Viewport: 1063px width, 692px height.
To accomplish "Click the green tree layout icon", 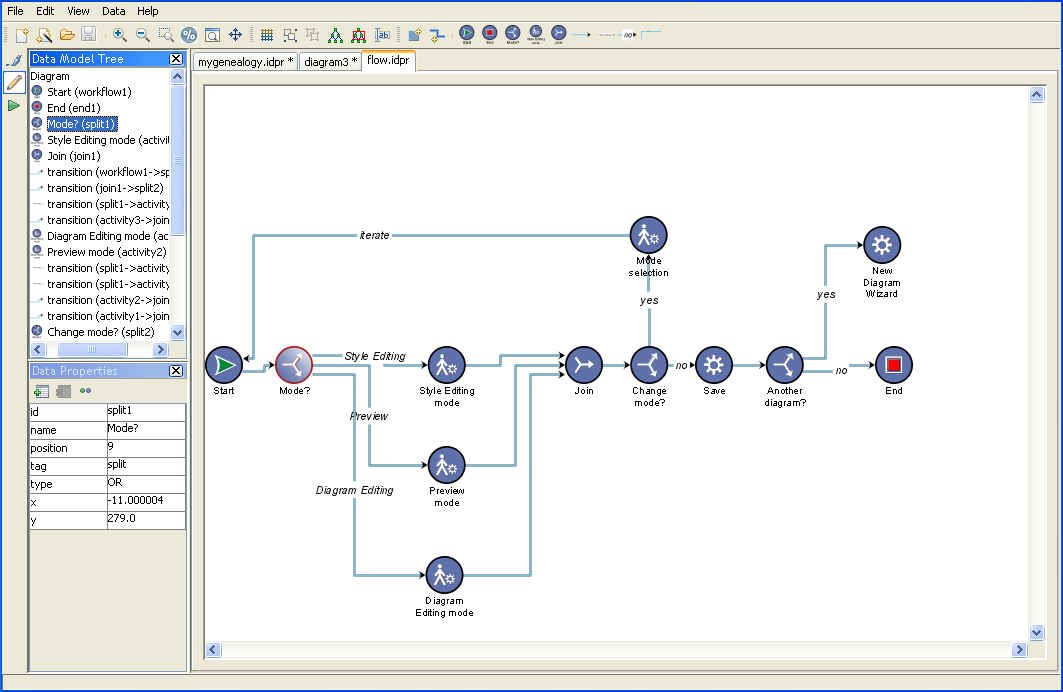I will coord(335,35).
